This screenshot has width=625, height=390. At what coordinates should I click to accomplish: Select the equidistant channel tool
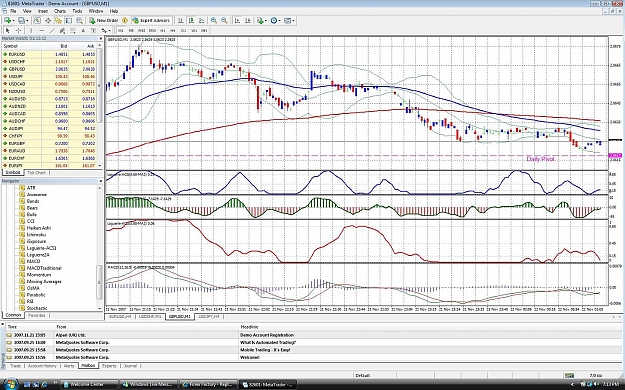(x=62, y=30)
